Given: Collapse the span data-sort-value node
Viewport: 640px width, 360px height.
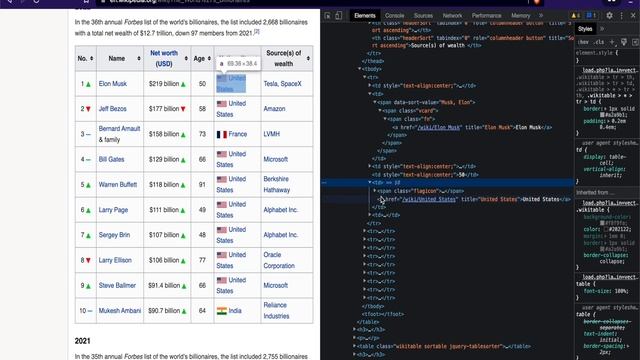Looking at the screenshot, I should (375, 102).
